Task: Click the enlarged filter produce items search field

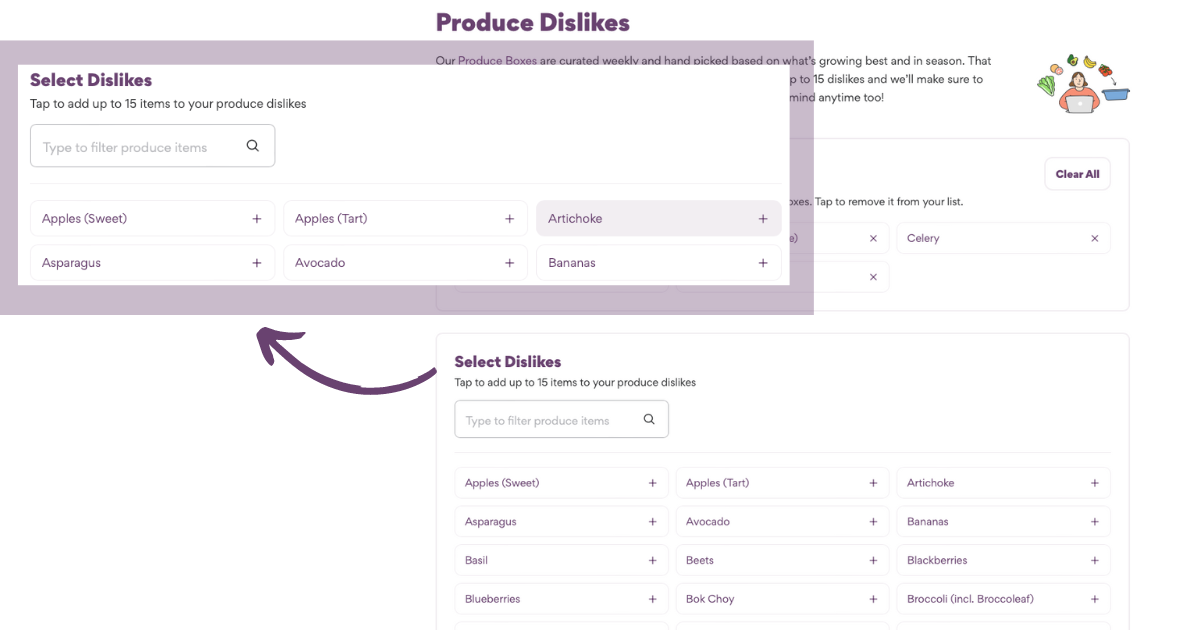Action: [x=140, y=147]
